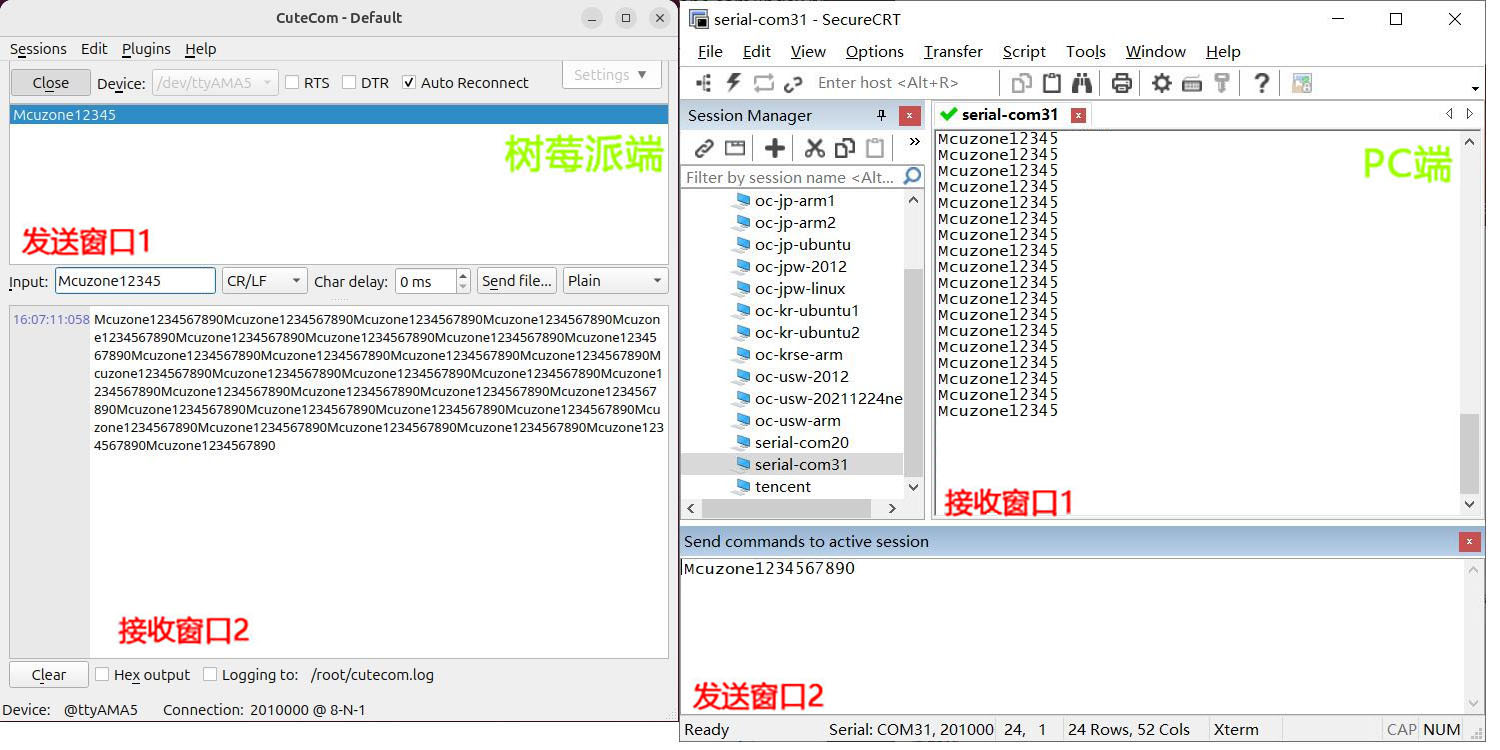Viewport: 1500px width, 750px height.
Task: Click the Connect in Tab link icon
Action: pyautogui.click(x=793, y=83)
